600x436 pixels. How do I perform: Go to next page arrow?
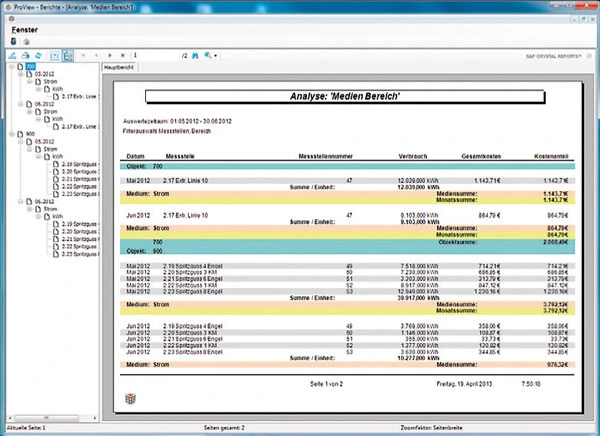[109, 57]
